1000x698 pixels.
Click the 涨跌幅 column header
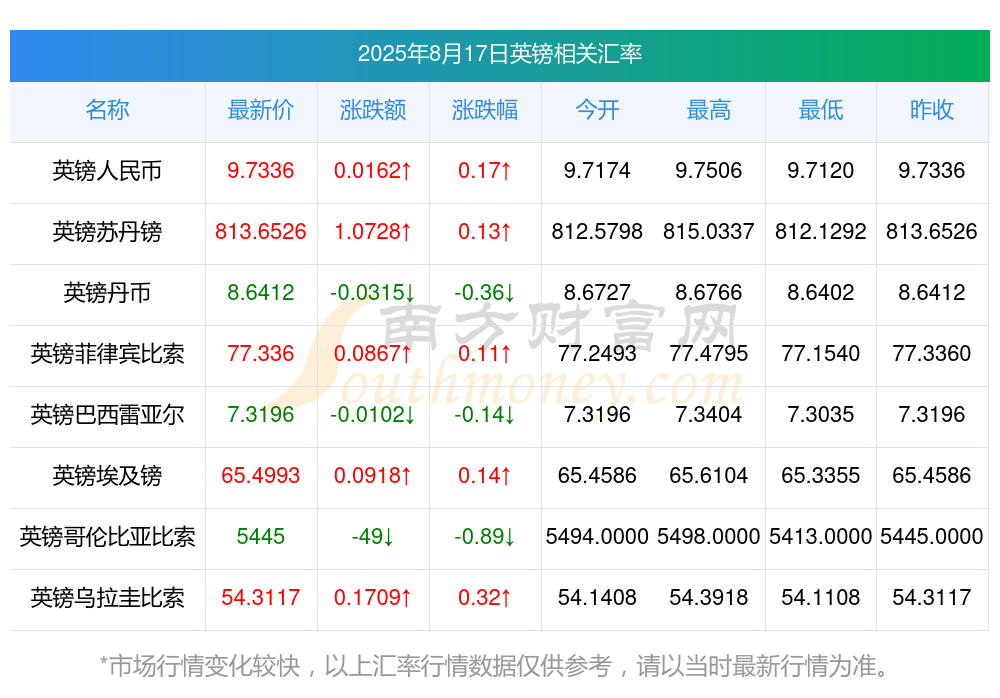click(485, 110)
